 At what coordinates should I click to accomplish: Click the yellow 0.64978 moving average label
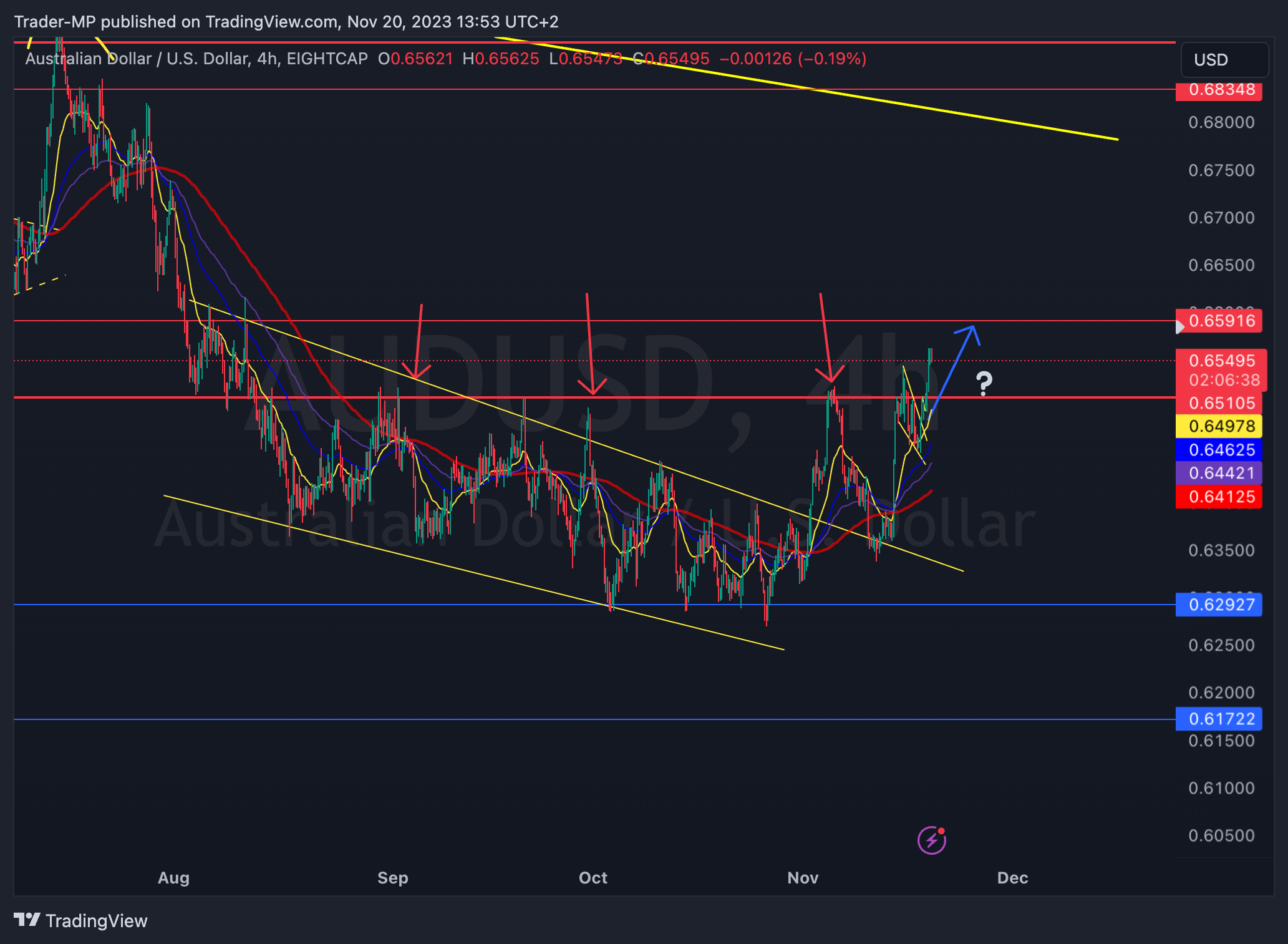[x=1219, y=426]
